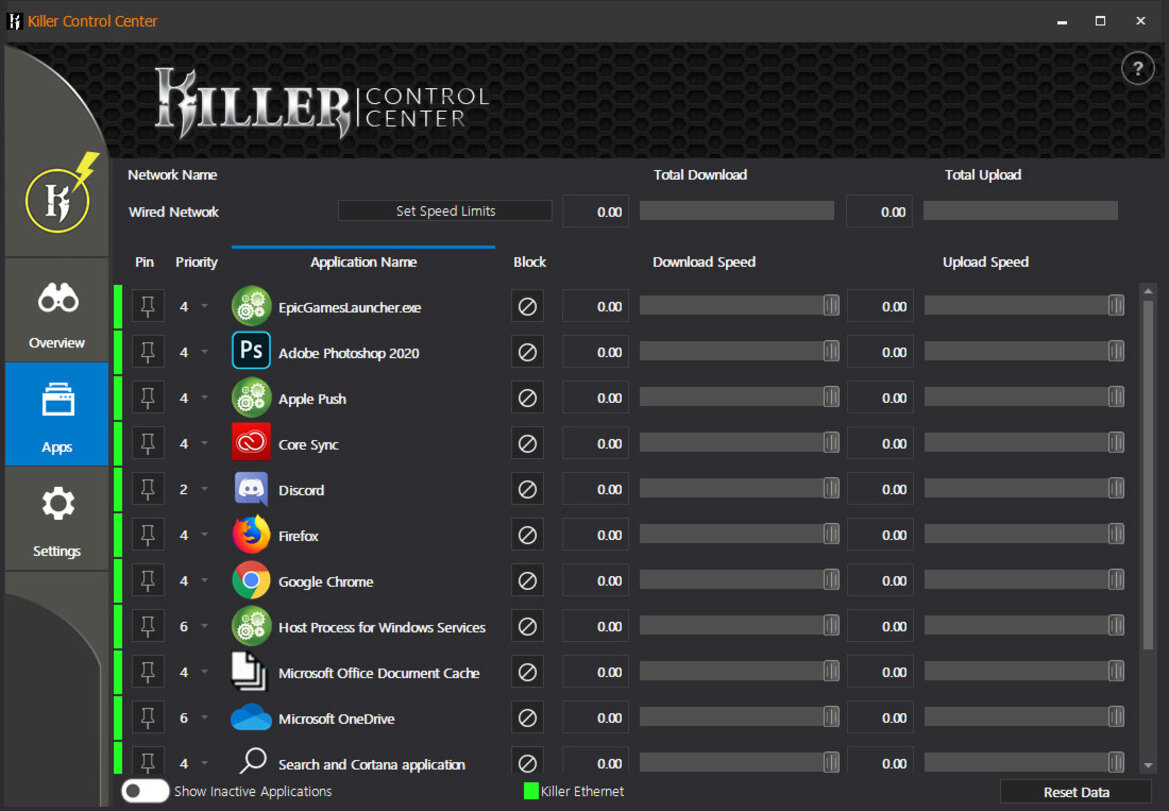Open priority dropdown for Firefox
Screen dimensions: 1169x811
(204, 534)
